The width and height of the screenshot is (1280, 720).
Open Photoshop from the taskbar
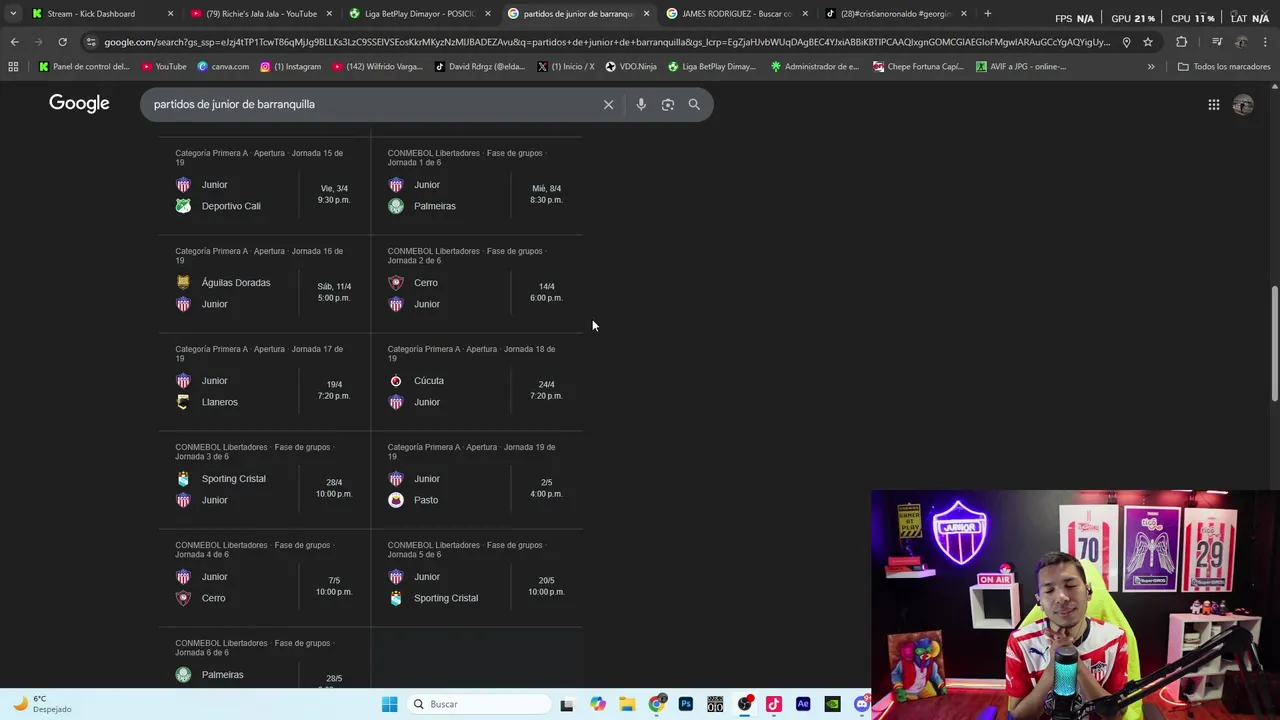point(686,704)
